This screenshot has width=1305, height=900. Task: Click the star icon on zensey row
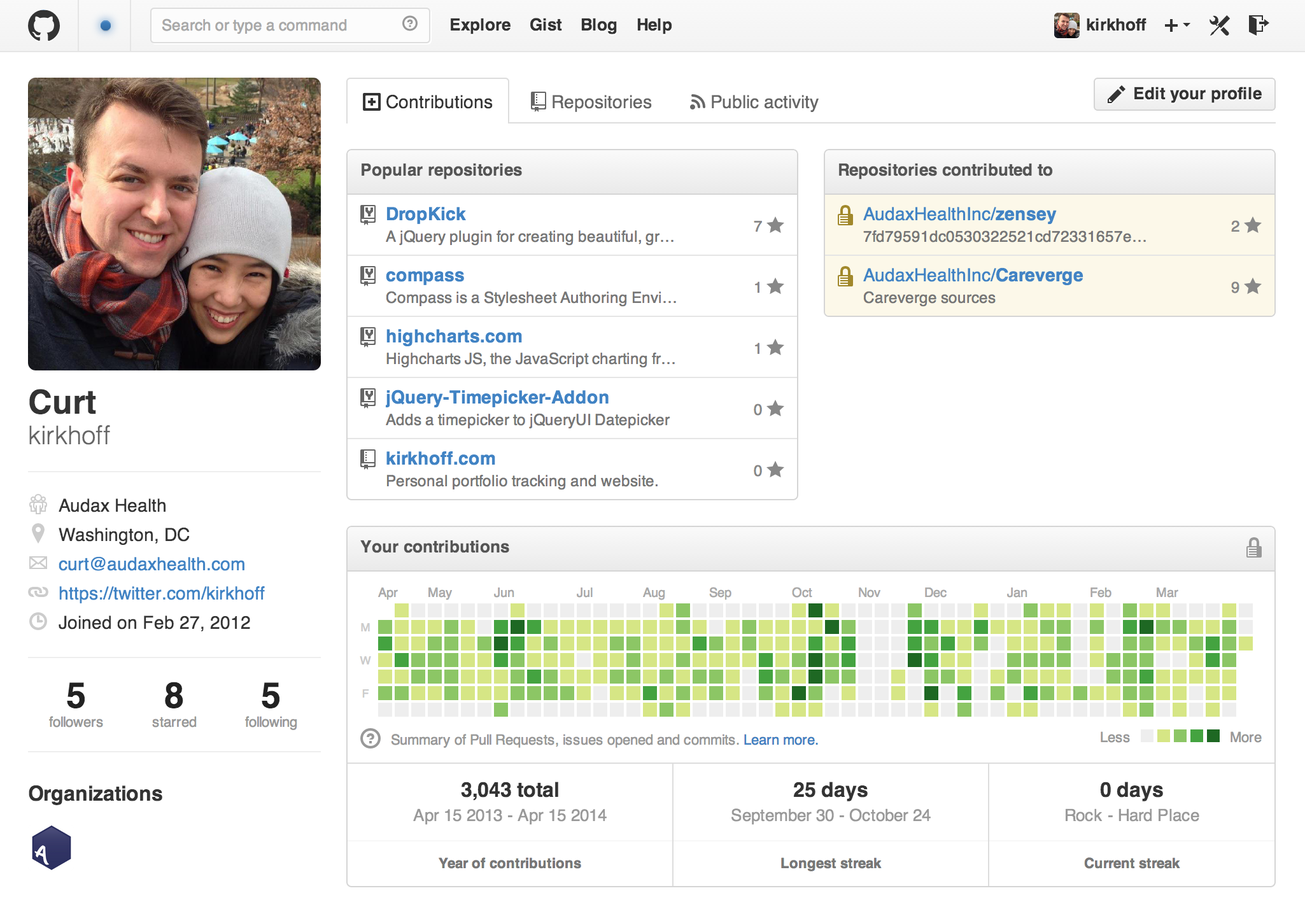point(1252,226)
